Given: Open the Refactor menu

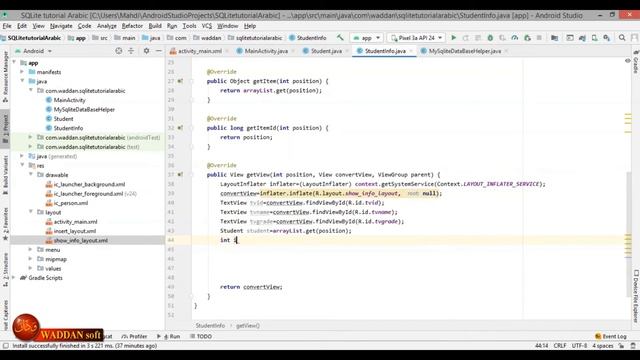Looking at the screenshot, I should click(132, 26).
